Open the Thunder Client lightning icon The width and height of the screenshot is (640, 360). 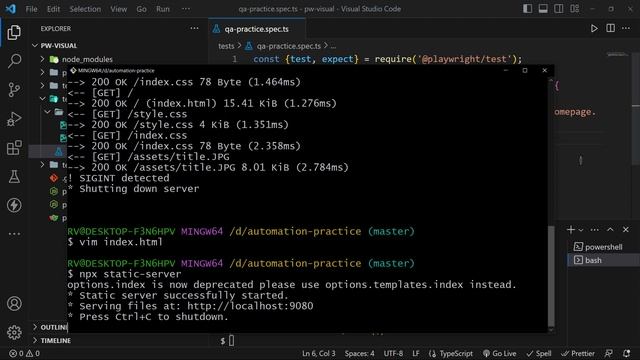(x=14, y=205)
